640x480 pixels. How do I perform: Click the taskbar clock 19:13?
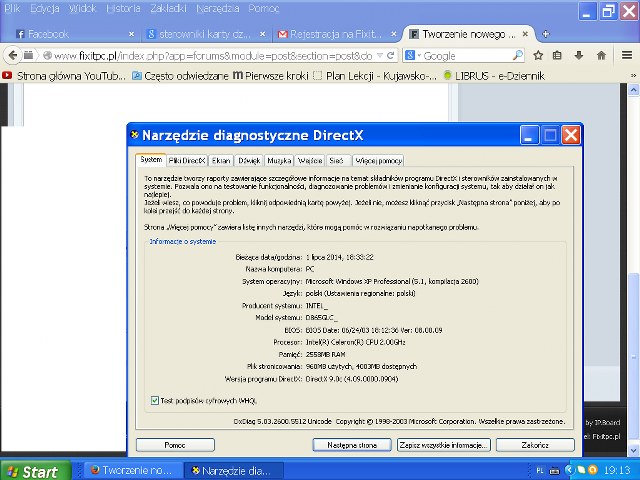(617, 471)
